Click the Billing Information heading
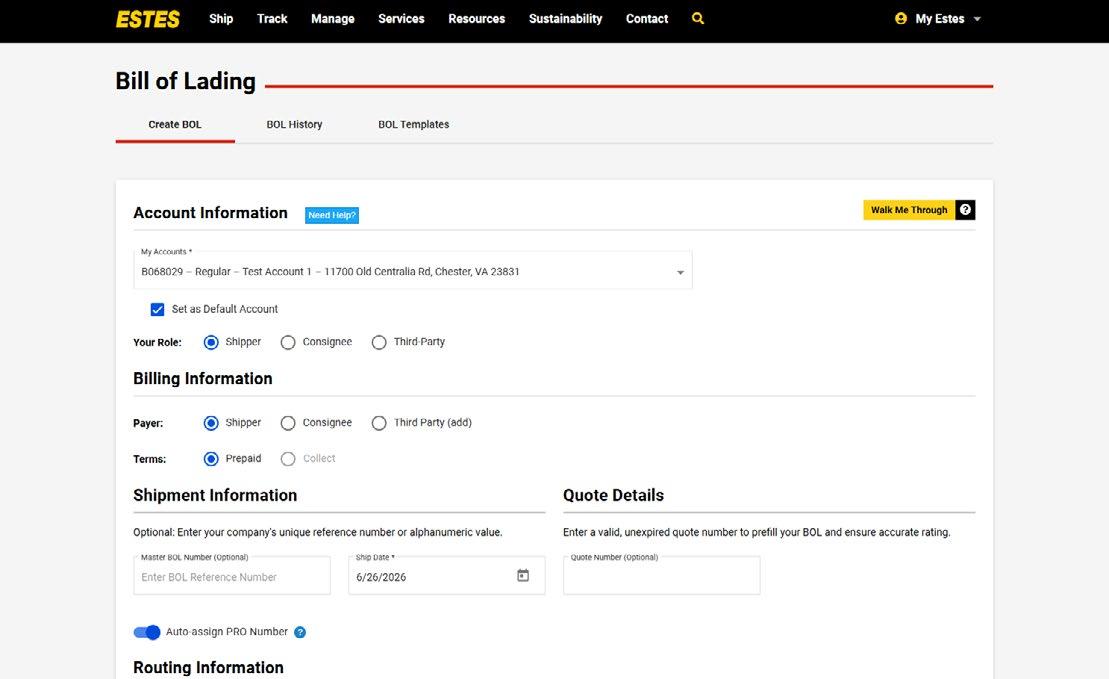Screen dimensions: 1109x679 click(x=202, y=378)
